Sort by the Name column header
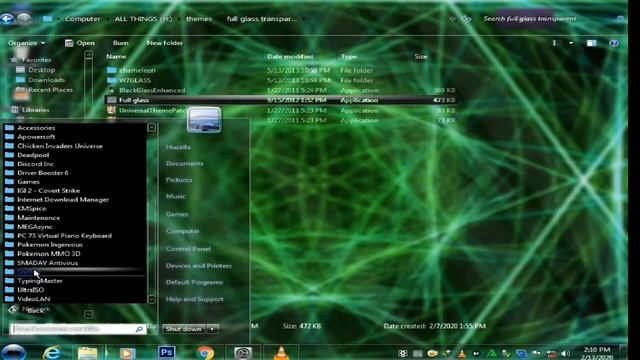The width and height of the screenshot is (640, 360). click(116, 57)
